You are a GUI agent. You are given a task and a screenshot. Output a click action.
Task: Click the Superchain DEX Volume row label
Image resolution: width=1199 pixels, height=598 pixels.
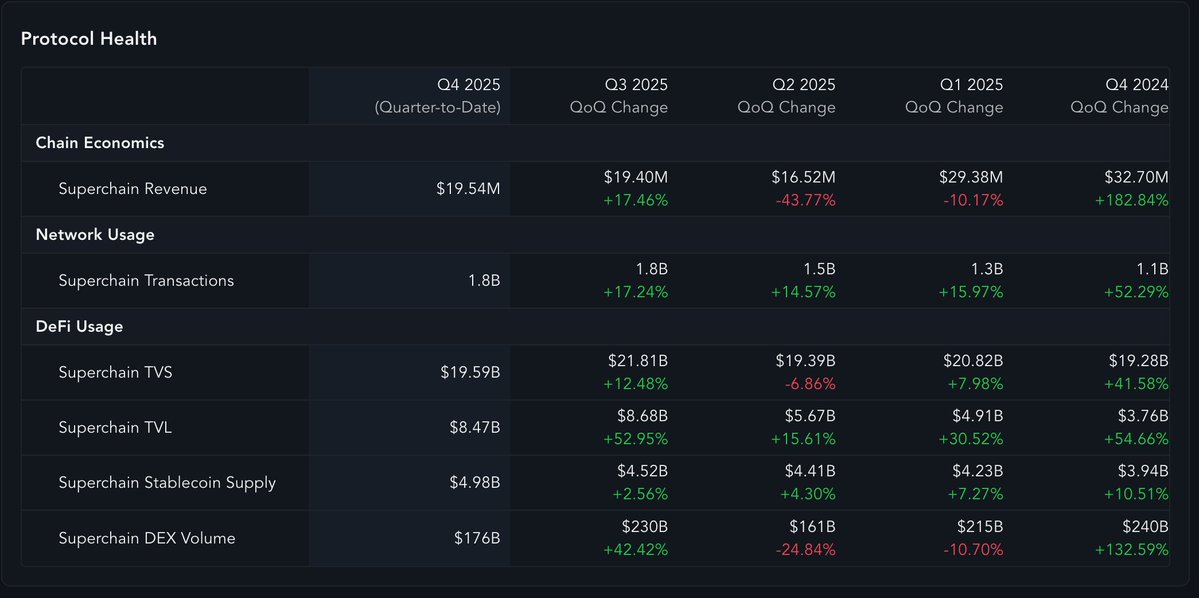147,538
